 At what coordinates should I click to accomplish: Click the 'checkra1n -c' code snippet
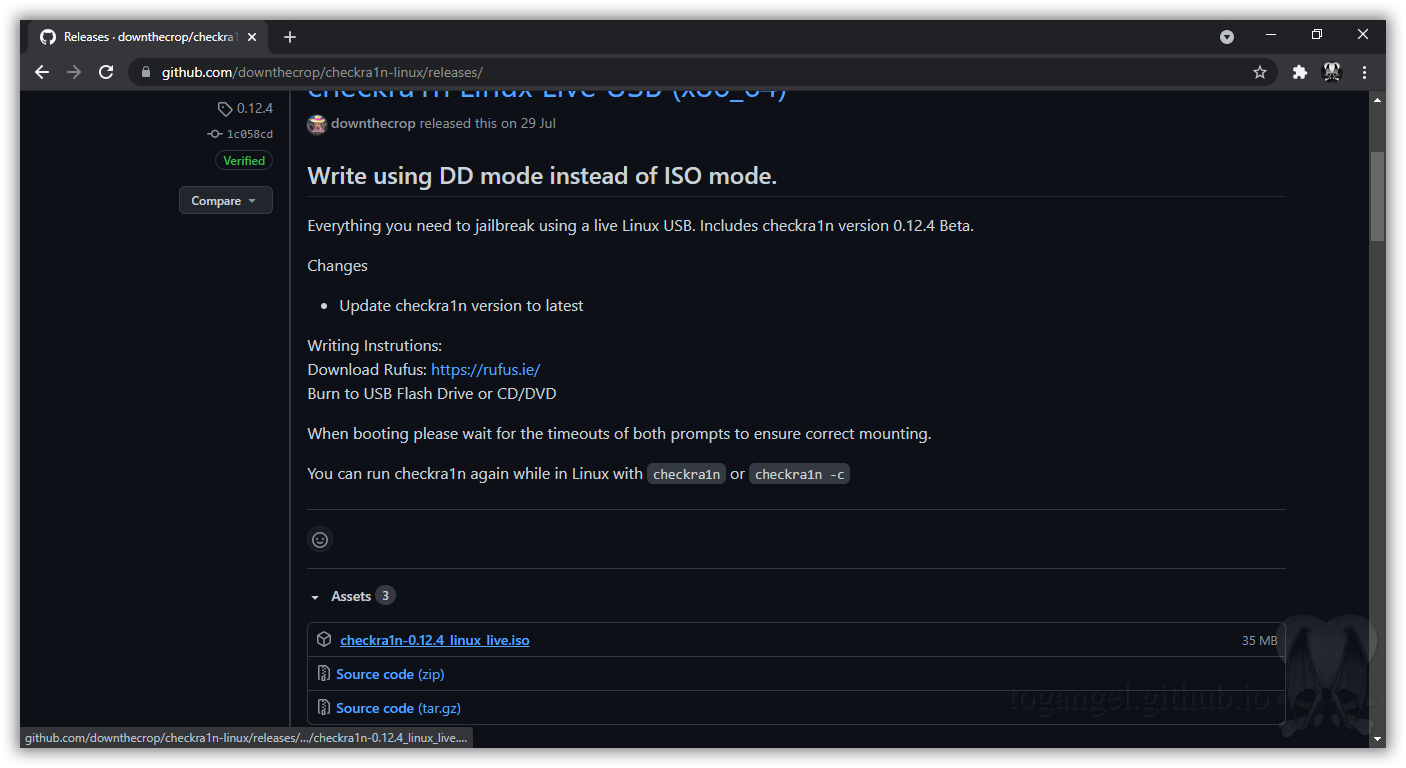coord(800,474)
